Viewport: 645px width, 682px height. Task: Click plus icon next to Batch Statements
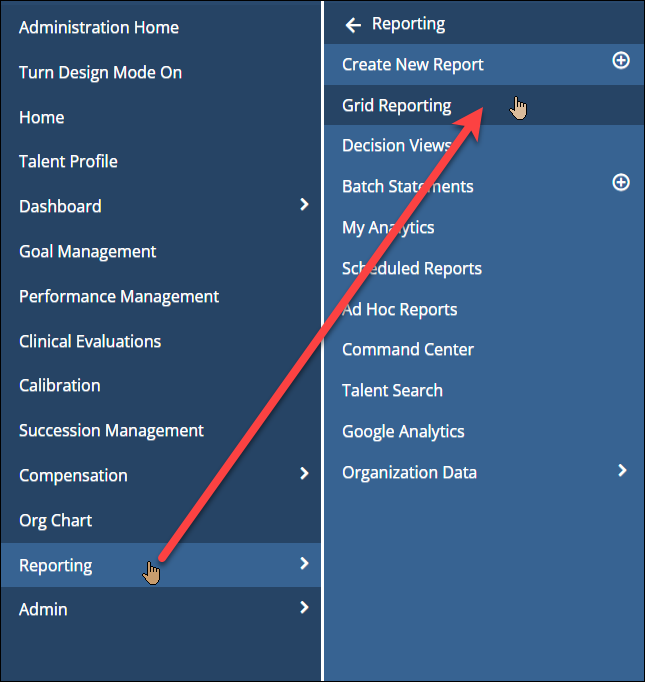tap(621, 182)
